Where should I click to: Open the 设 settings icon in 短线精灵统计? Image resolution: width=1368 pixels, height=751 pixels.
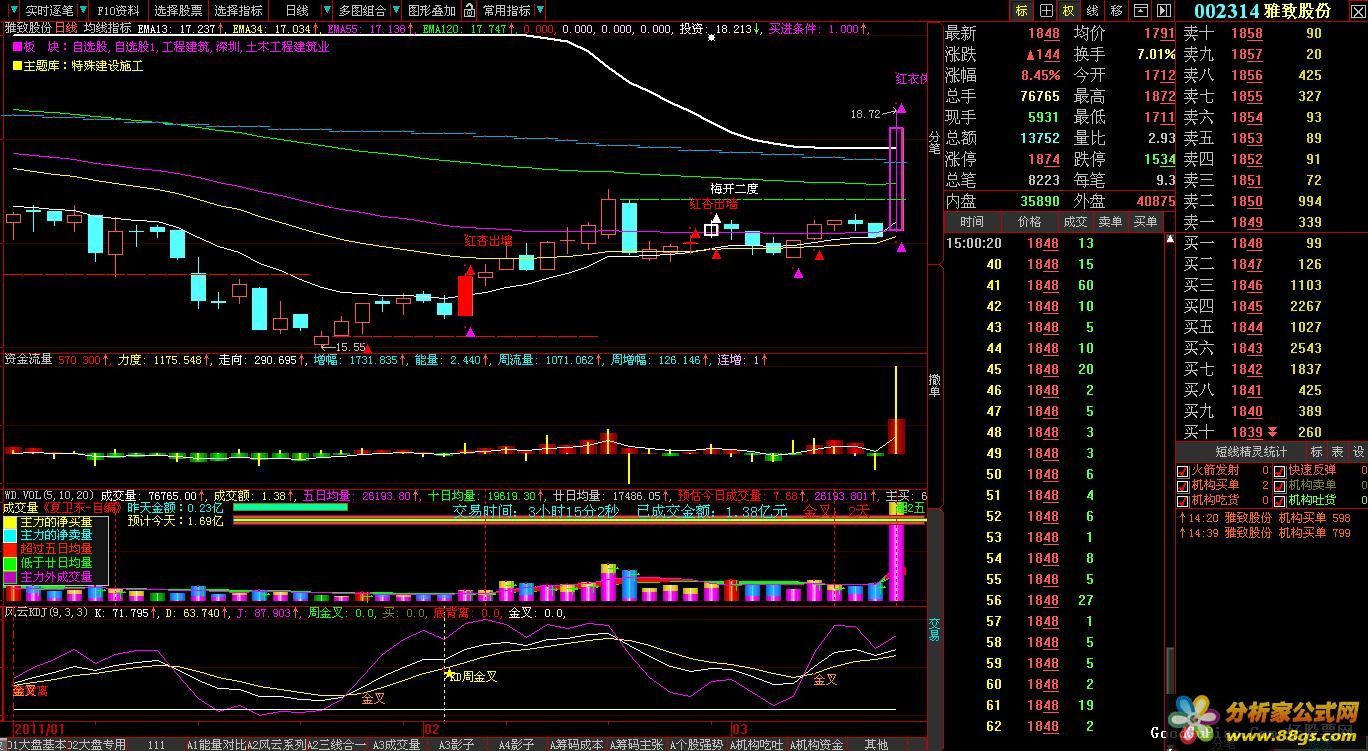pos(1358,452)
